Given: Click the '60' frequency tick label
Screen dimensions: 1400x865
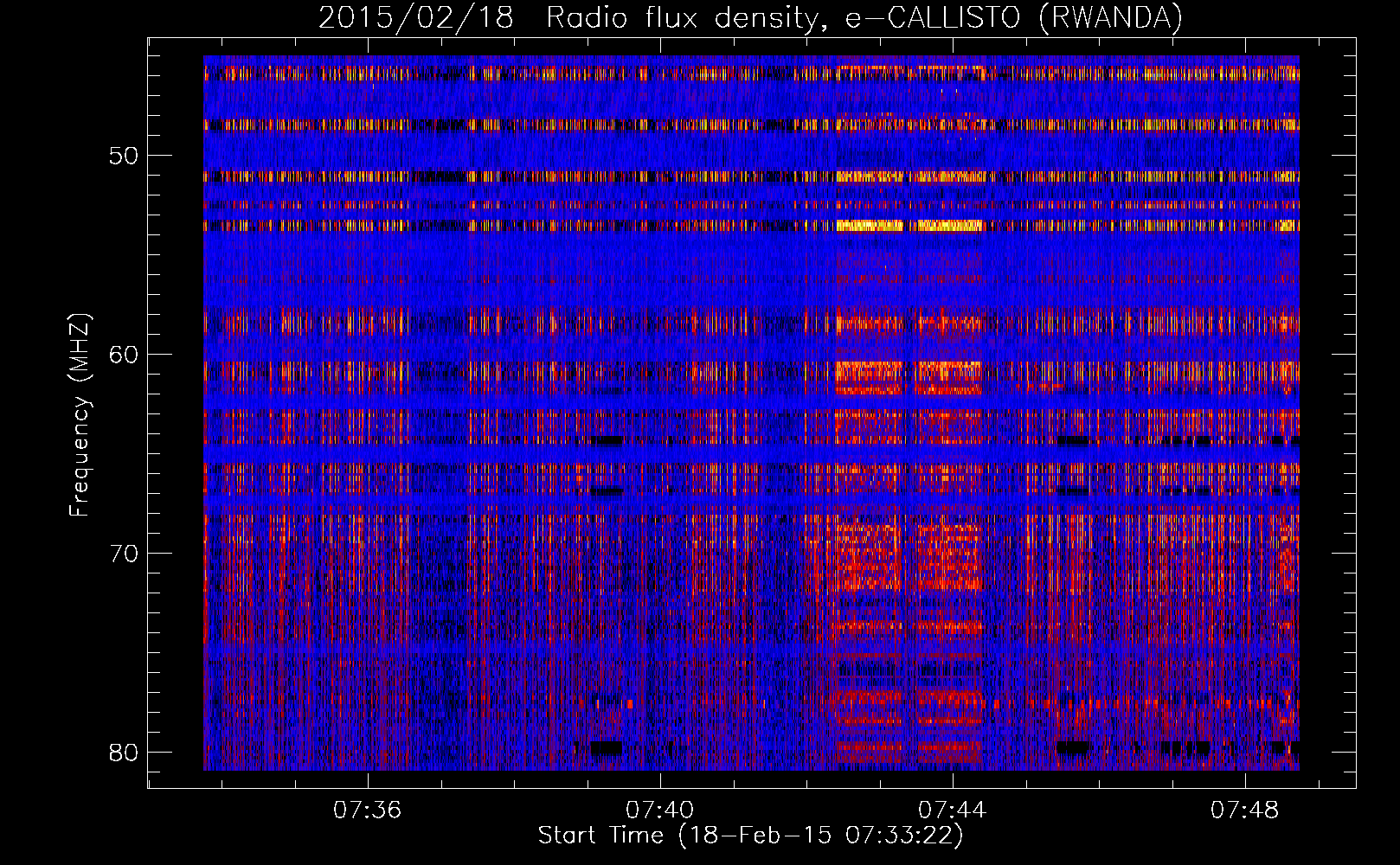Looking at the screenshot, I should [x=125, y=355].
